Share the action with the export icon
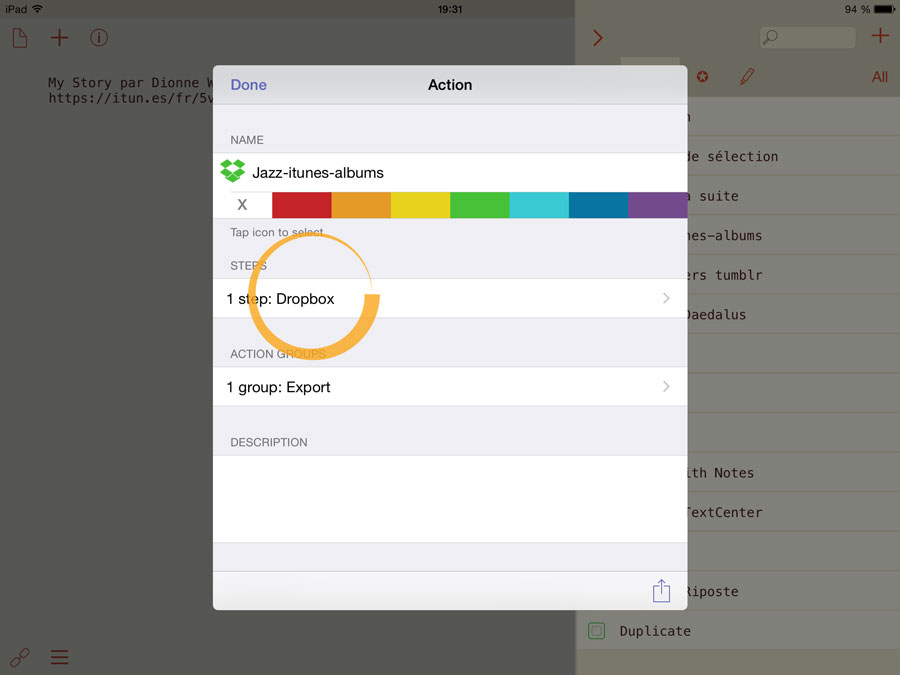 click(661, 591)
